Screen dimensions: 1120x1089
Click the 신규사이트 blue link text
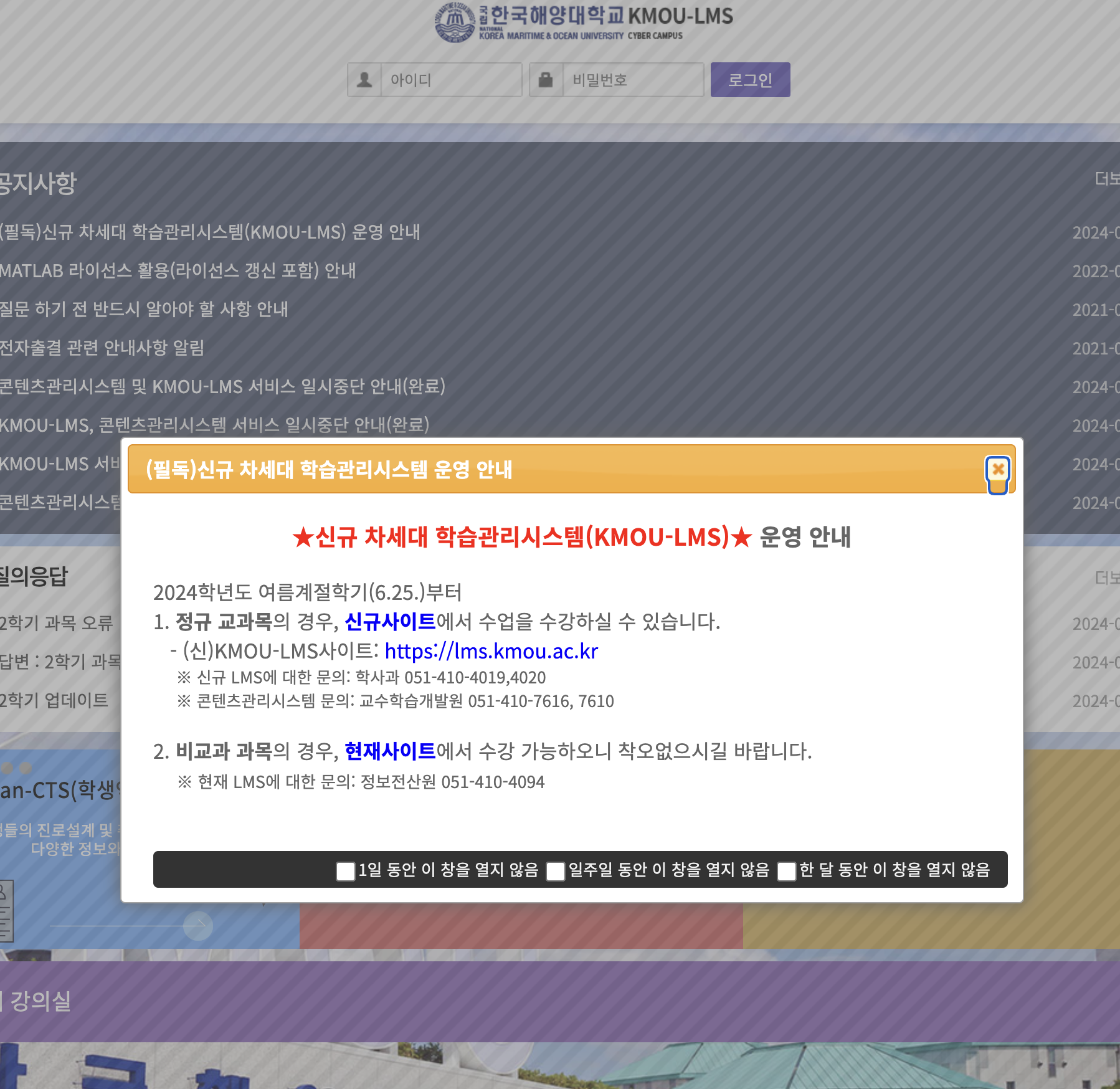(390, 621)
